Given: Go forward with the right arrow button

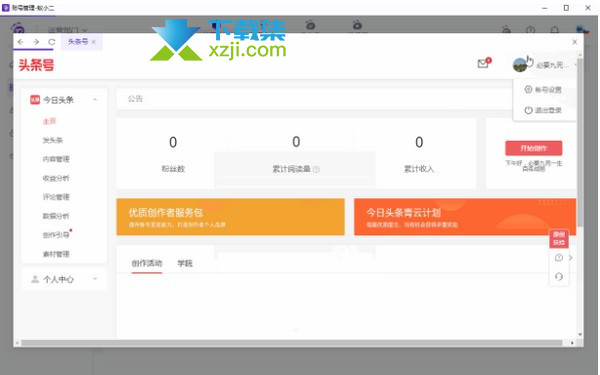Looking at the screenshot, I should point(36,42).
